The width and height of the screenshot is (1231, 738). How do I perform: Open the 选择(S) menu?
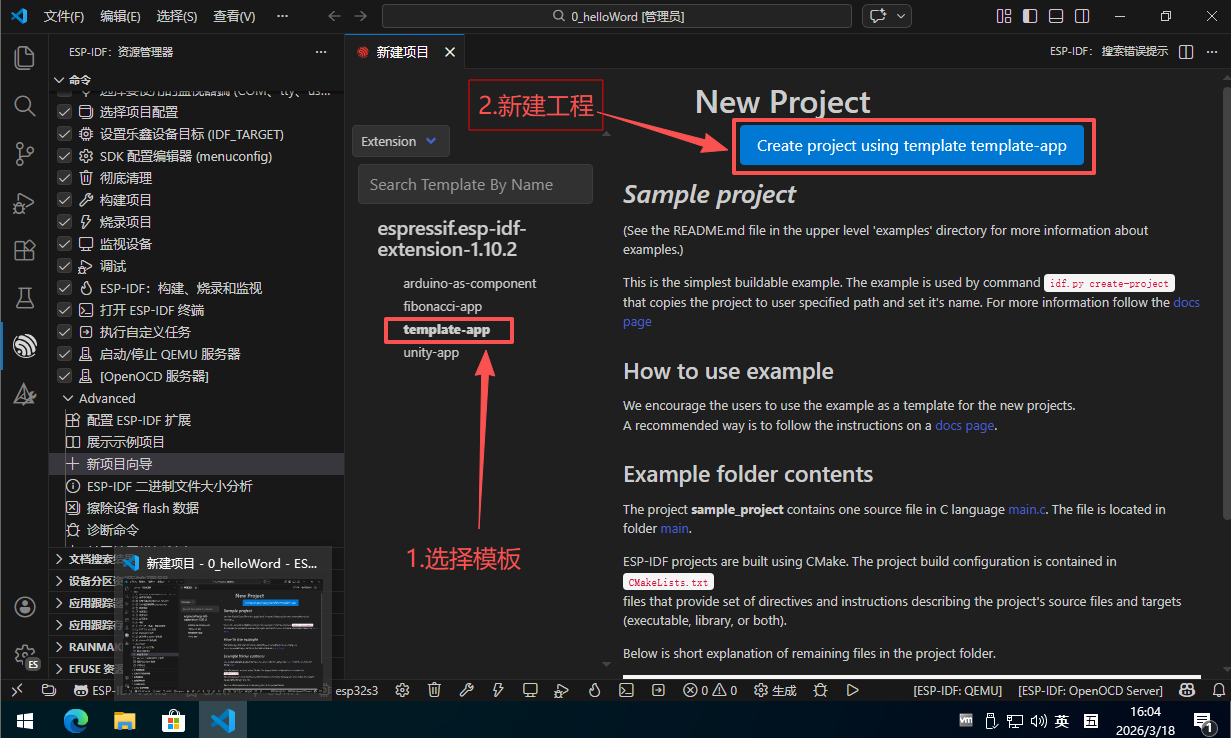tap(178, 16)
